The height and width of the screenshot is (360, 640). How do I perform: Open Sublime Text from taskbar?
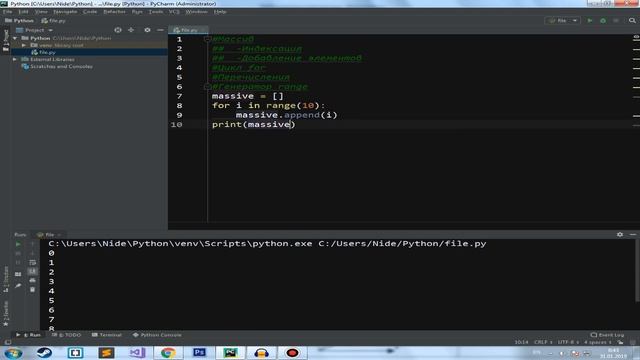tap(107, 353)
